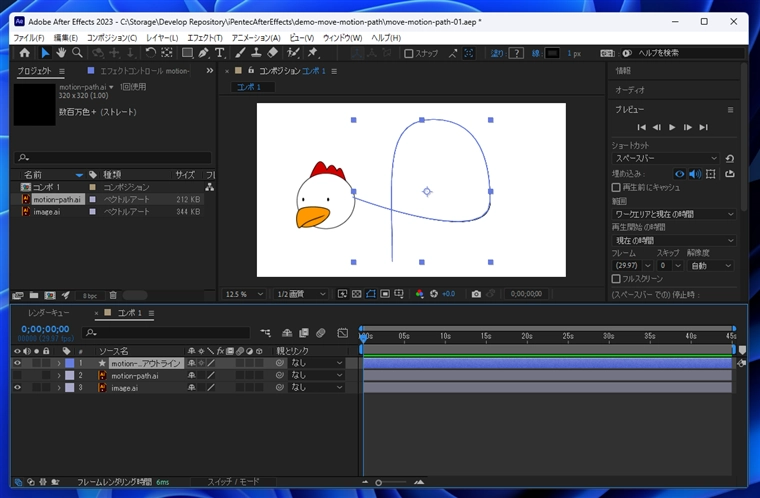Click the graph editor icon in timeline

(343, 333)
